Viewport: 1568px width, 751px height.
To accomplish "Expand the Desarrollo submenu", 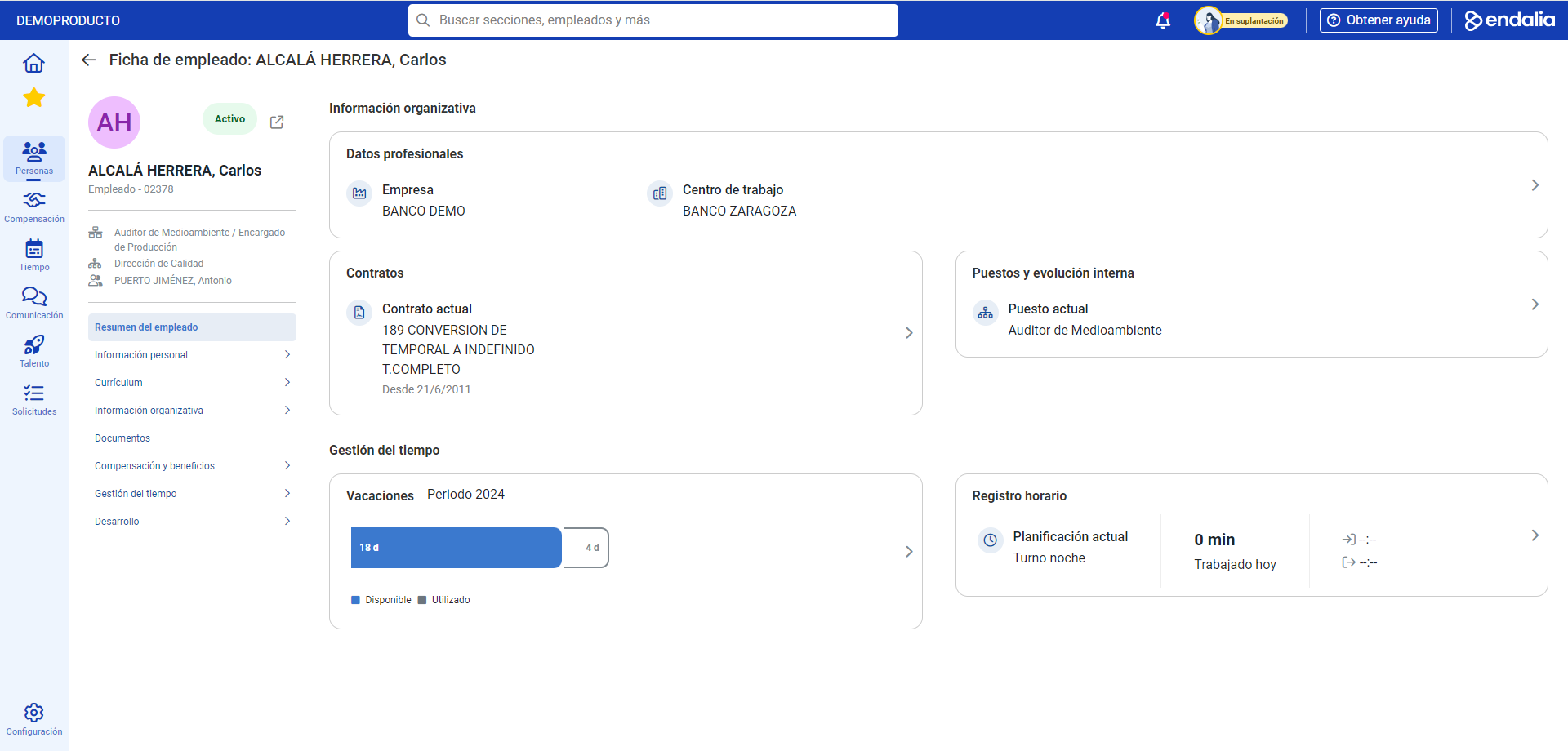I will tap(287, 521).
